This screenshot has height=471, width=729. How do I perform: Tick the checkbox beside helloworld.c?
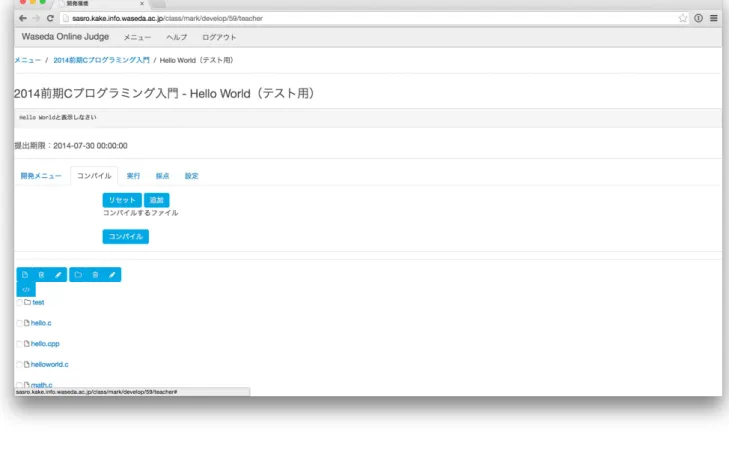[20, 365]
